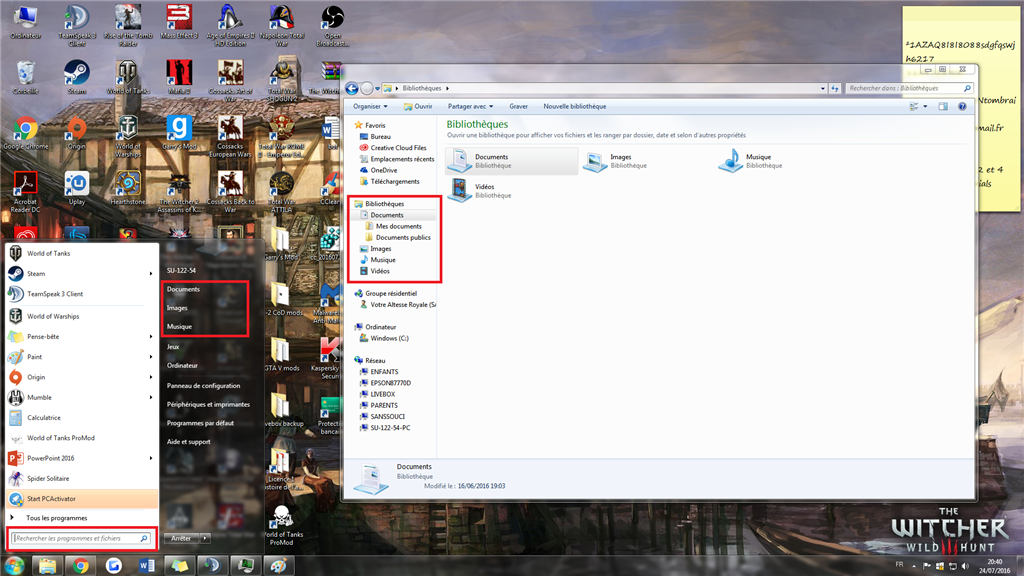1024x576 pixels.
Task: Open Panneau de configuration in Start menu
Action: click(x=203, y=386)
